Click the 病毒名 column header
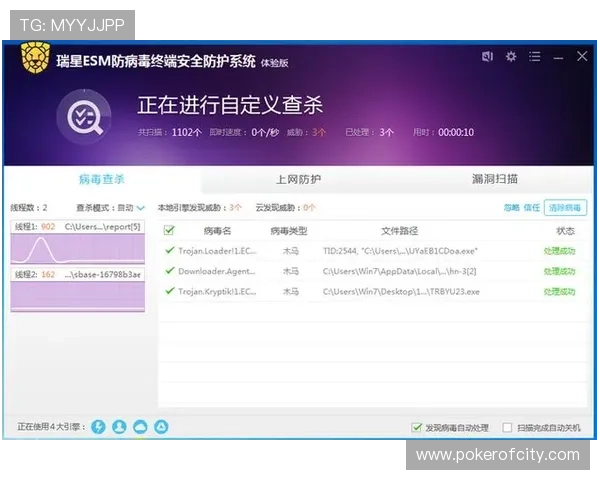Screen dimensions: 600x480 (x=217, y=231)
